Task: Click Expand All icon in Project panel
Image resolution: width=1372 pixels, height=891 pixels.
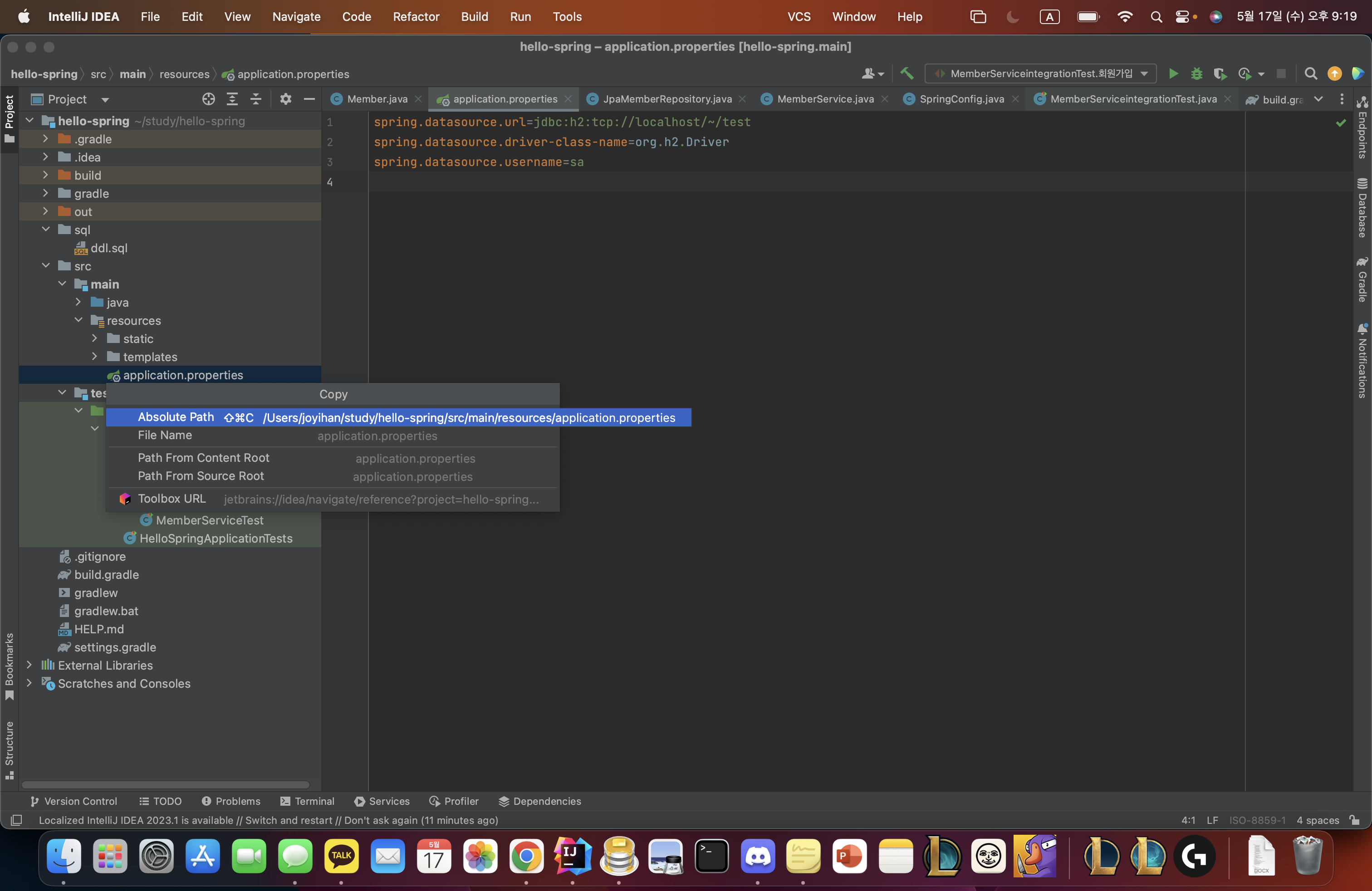Action: [x=232, y=99]
